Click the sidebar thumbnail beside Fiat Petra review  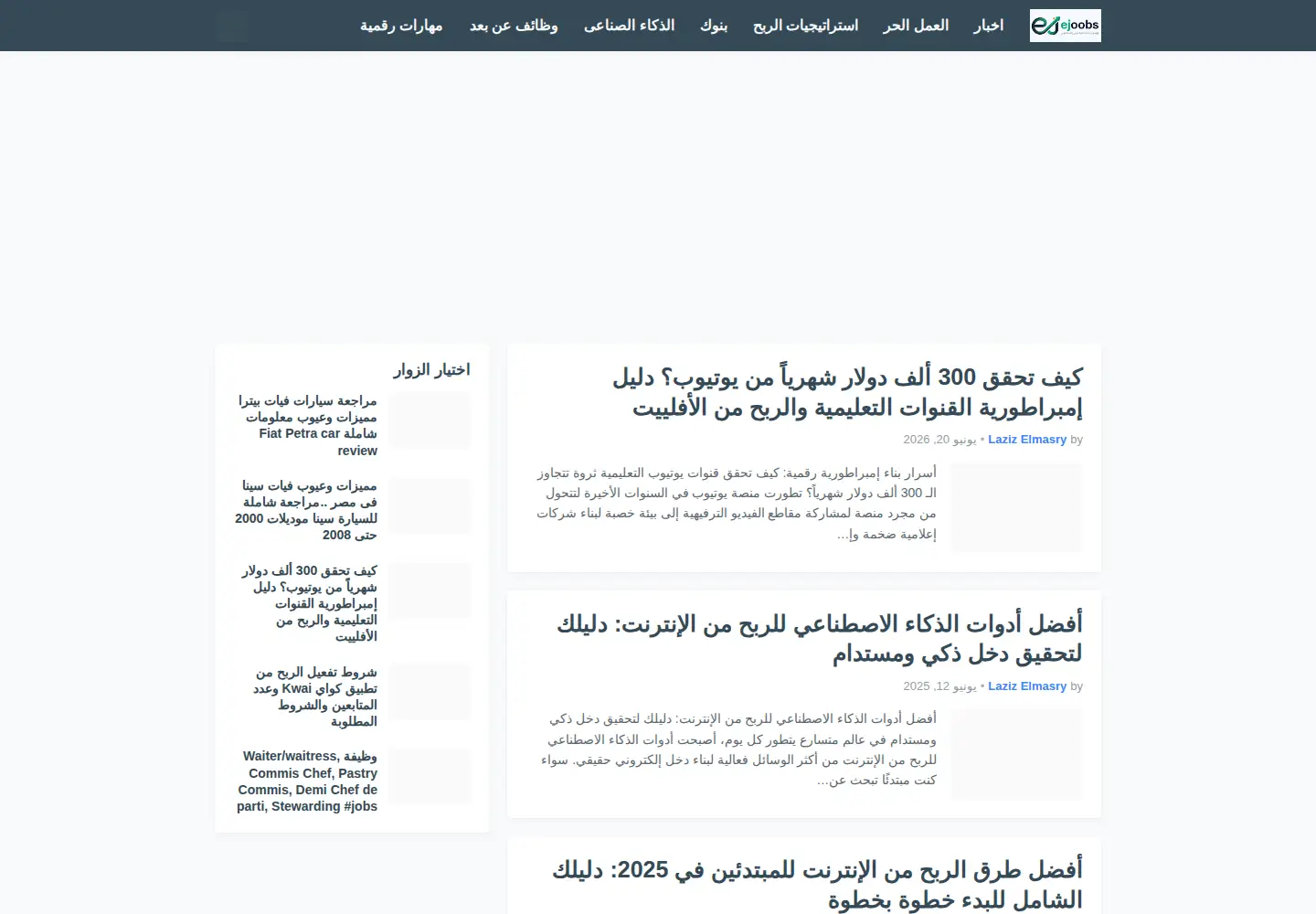(x=430, y=420)
